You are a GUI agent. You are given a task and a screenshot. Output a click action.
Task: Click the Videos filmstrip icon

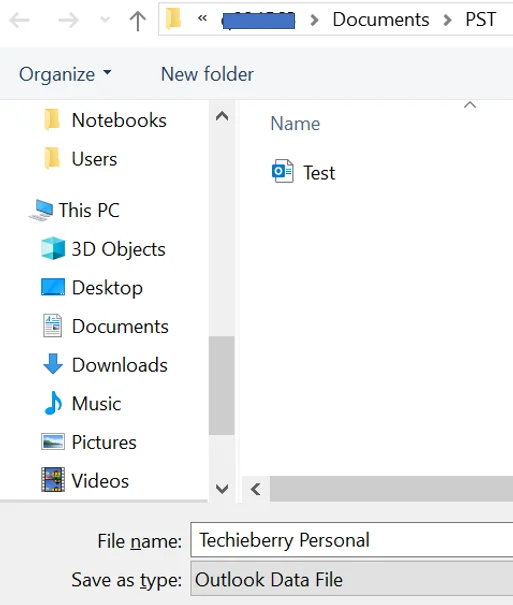coord(53,480)
